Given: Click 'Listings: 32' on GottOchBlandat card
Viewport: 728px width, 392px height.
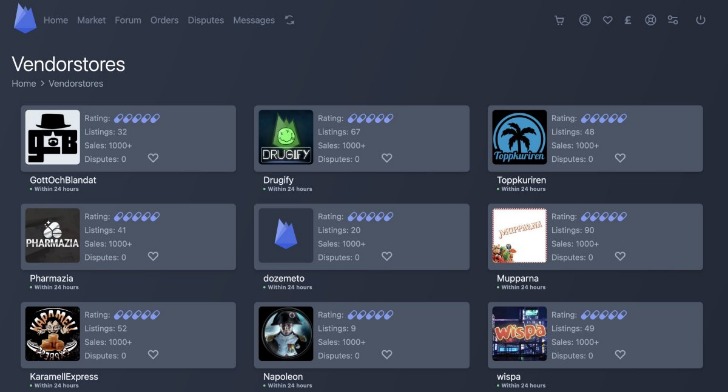Looking at the screenshot, I should [x=106, y=132].
